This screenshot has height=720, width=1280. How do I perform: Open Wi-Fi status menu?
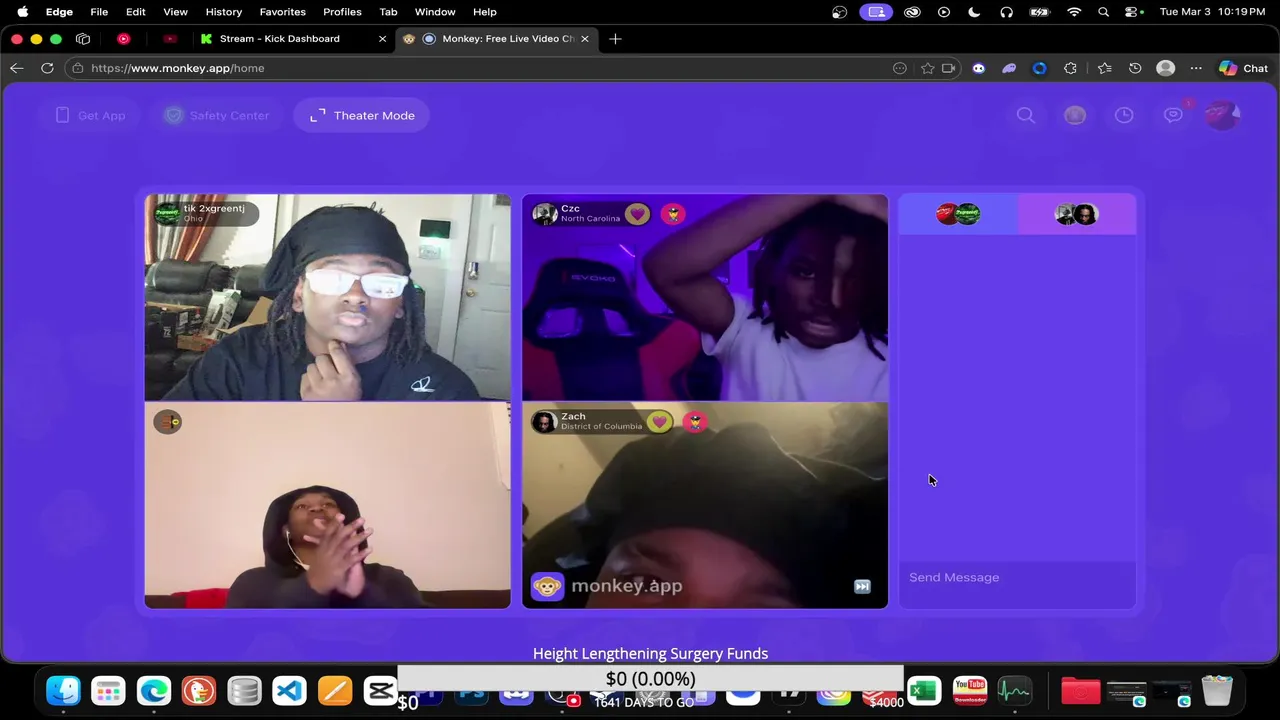click(x=1074, y=12)
